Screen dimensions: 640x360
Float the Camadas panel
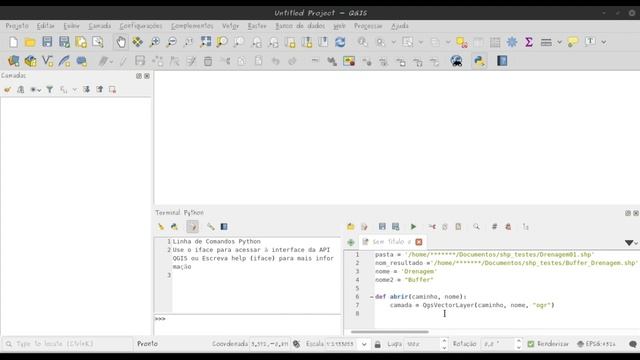(139, 76)
